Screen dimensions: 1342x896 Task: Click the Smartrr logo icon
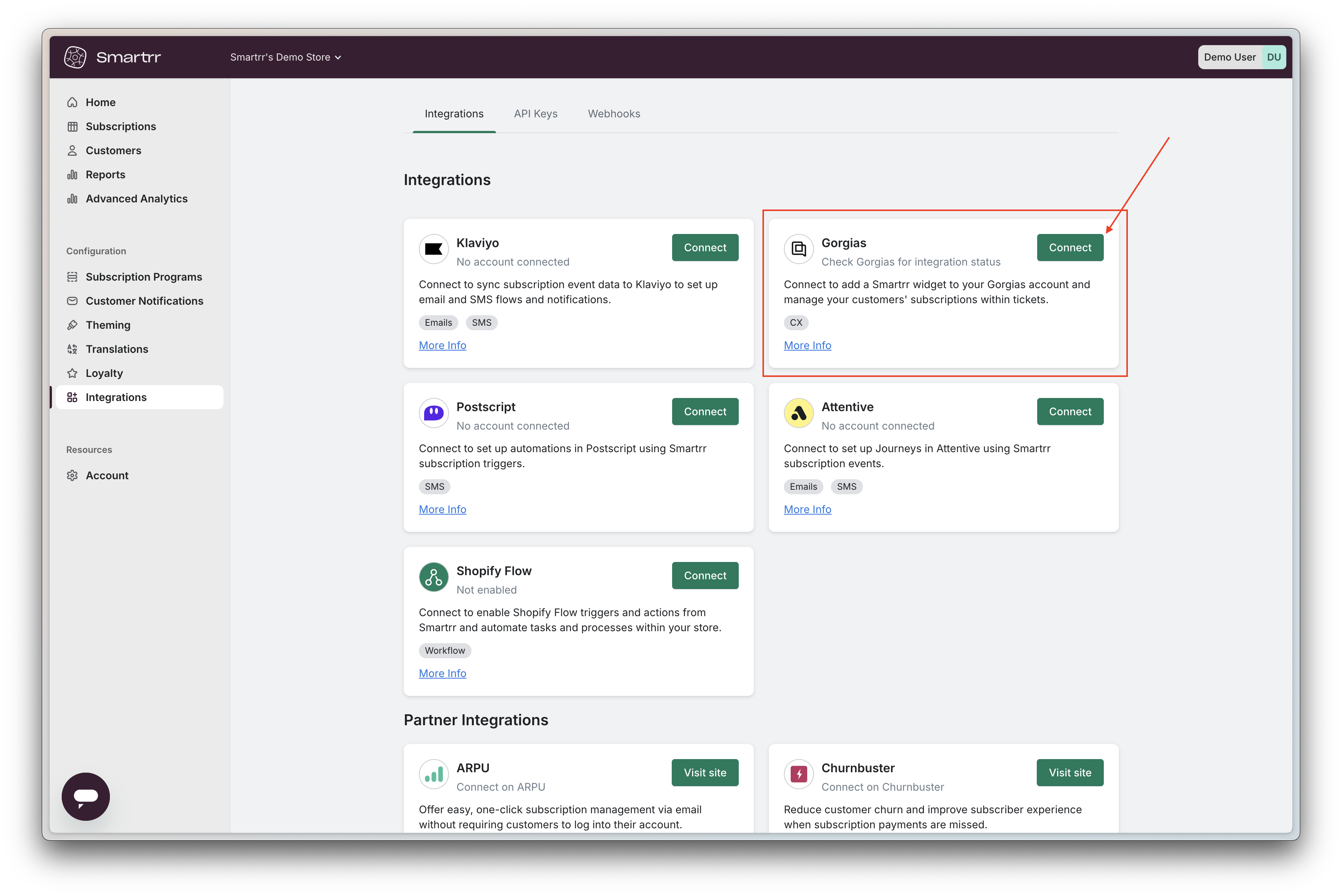tap(75, 57)
